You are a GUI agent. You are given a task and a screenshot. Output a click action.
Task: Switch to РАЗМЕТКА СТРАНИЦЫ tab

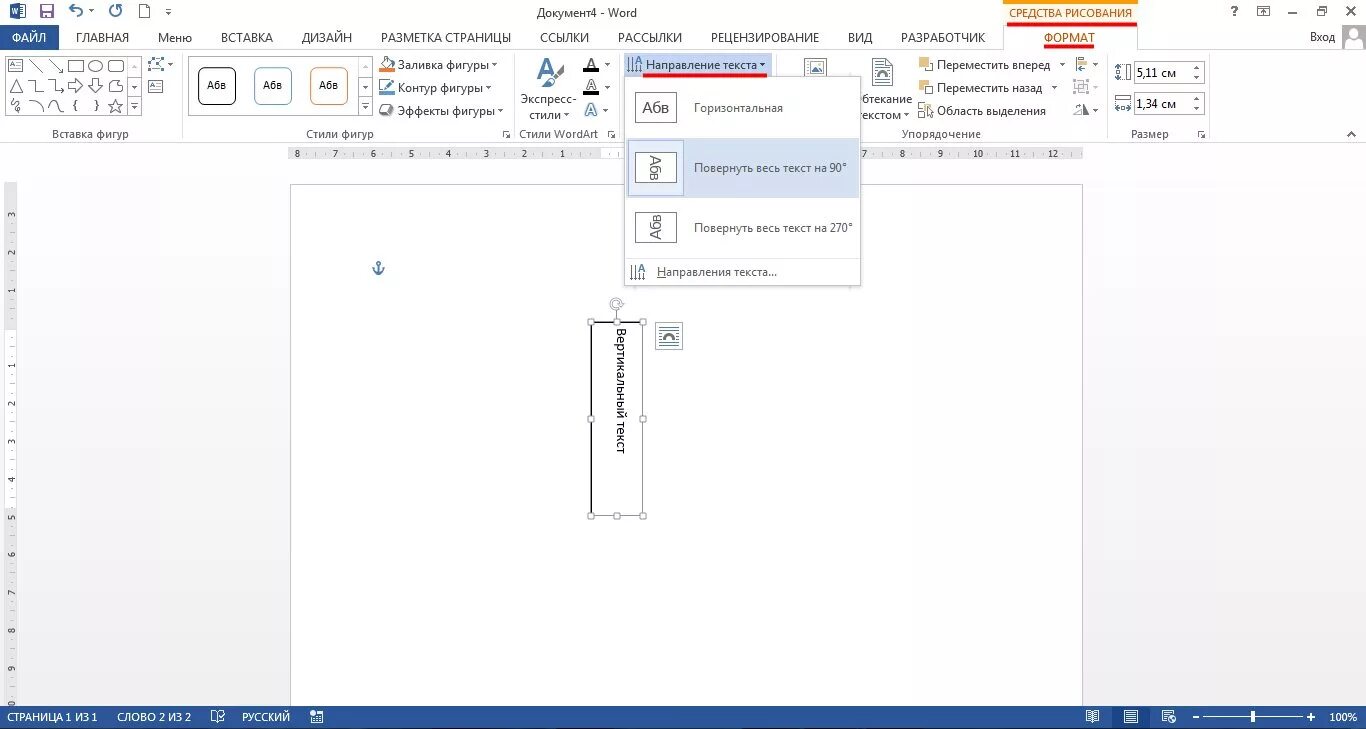coord(446,38)
